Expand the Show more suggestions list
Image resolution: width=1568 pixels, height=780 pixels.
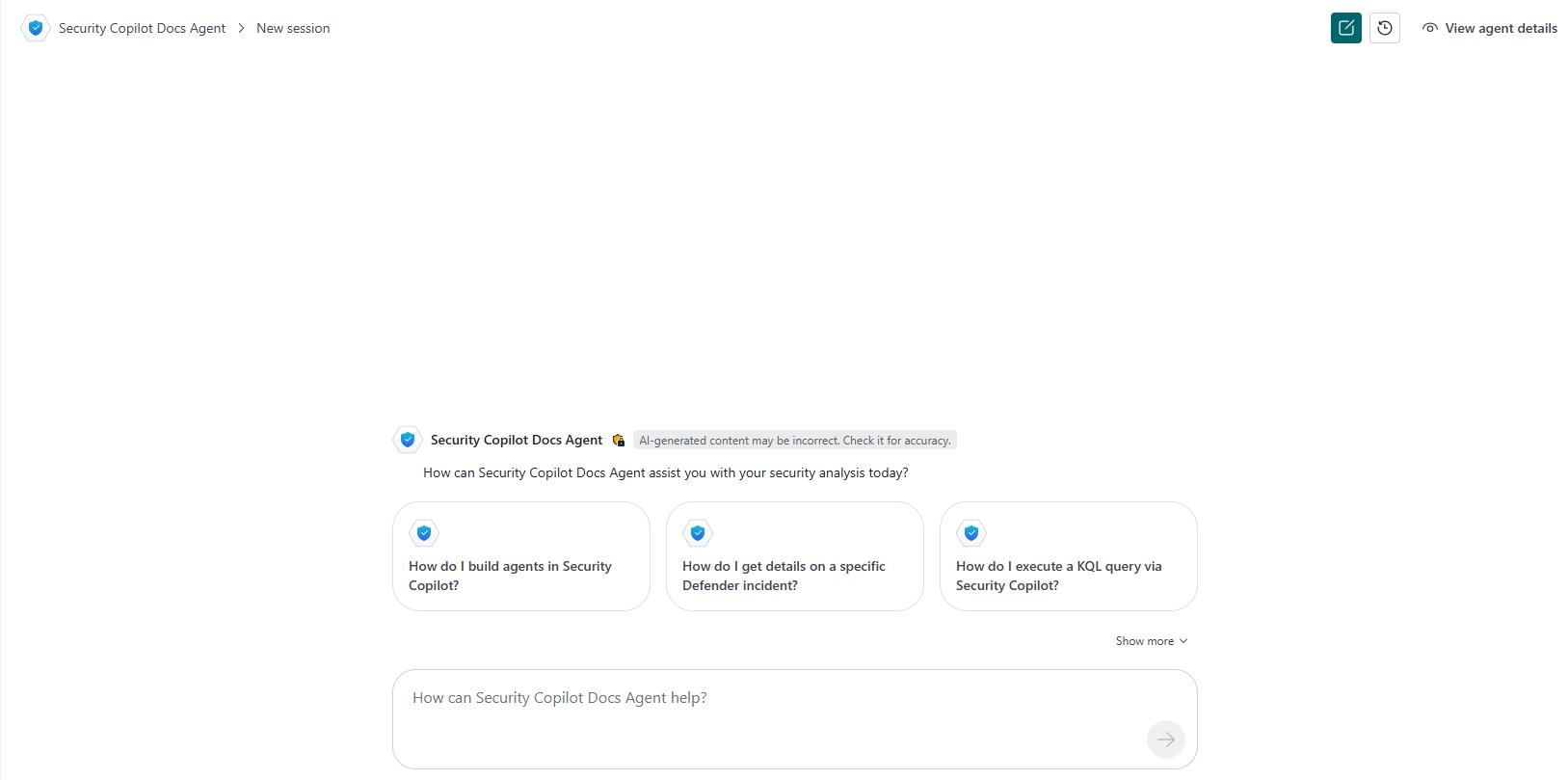1152,641
